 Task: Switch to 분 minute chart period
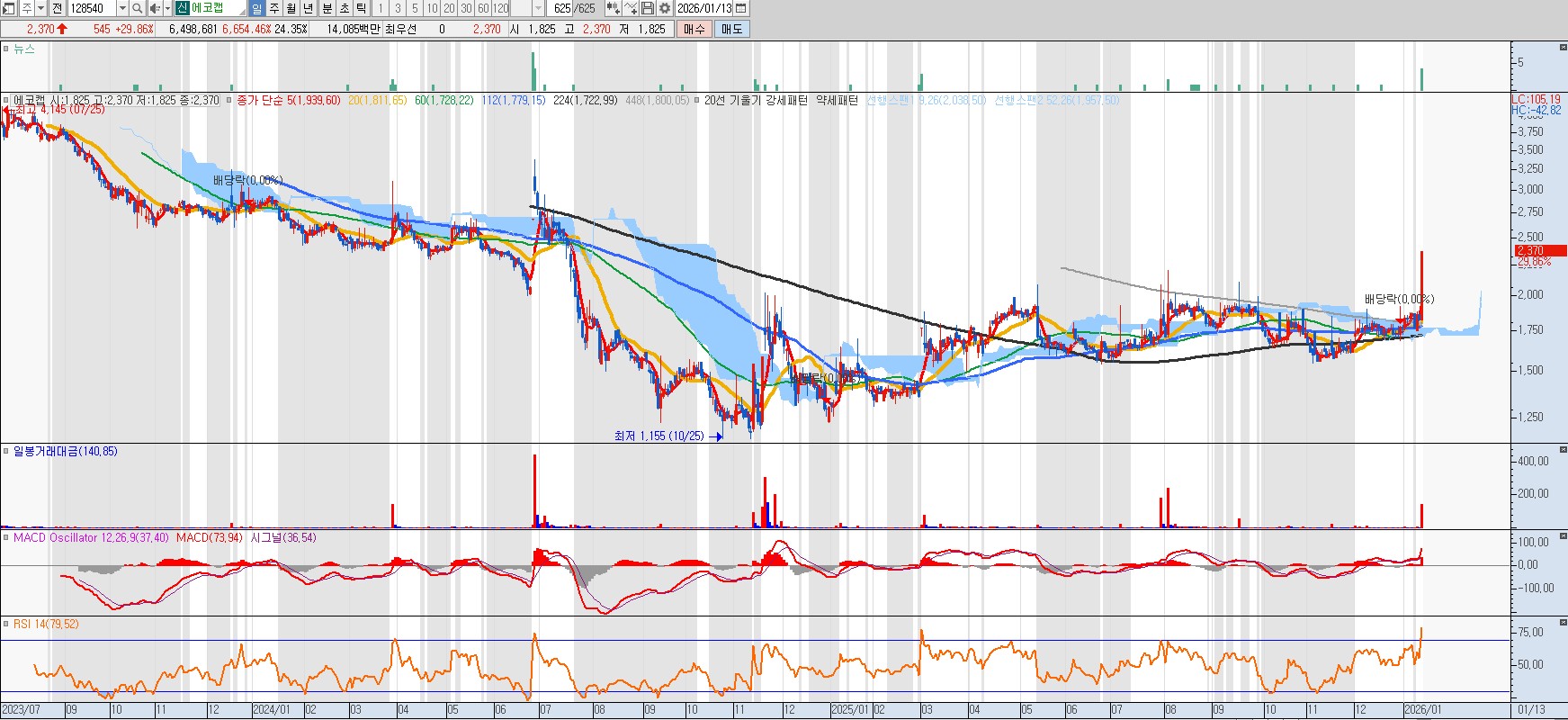[x=327, y=8]
